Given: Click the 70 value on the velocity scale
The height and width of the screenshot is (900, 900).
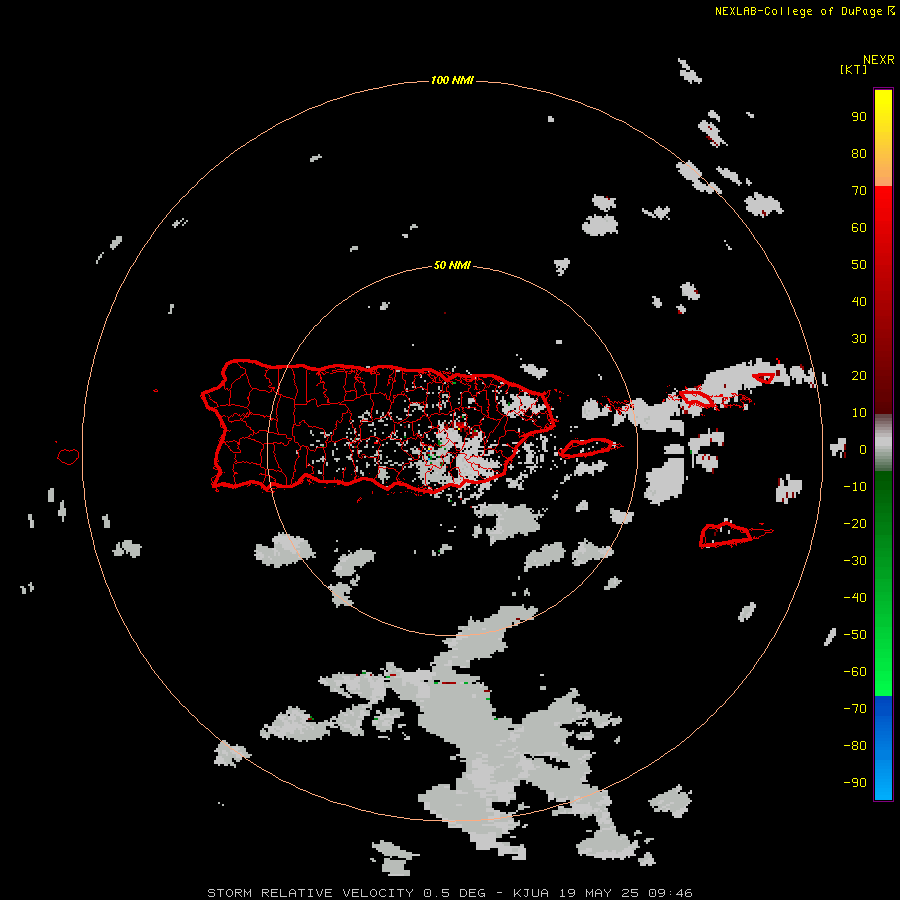Looking at the screenshot, I should 859,191.
